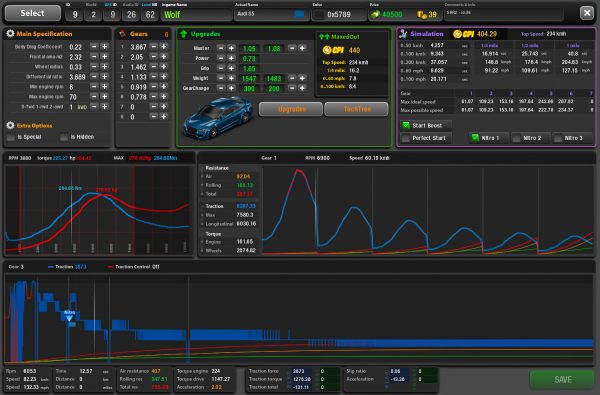Image resolution: width=600 pixels, height=395 pixels.
Task: Enable the Perfect Start checkbox
Action: click(406, 138)
